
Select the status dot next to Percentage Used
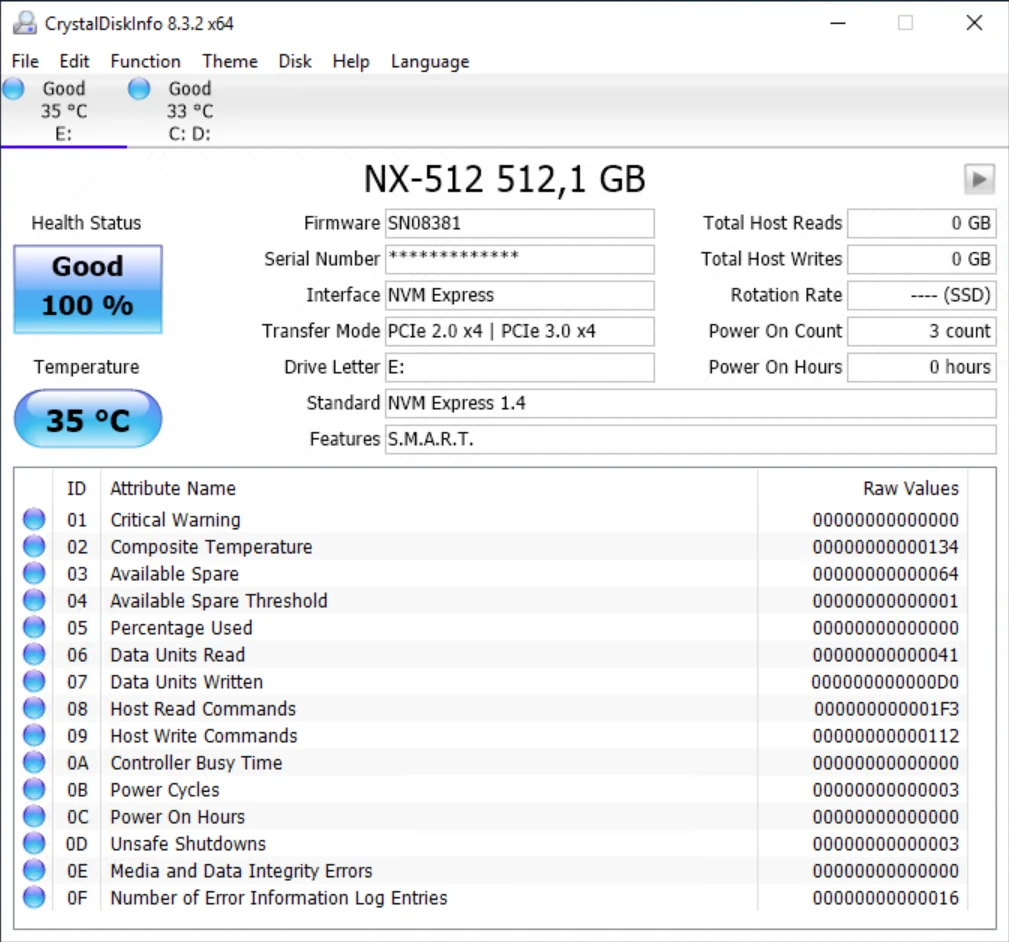[33, 627]
